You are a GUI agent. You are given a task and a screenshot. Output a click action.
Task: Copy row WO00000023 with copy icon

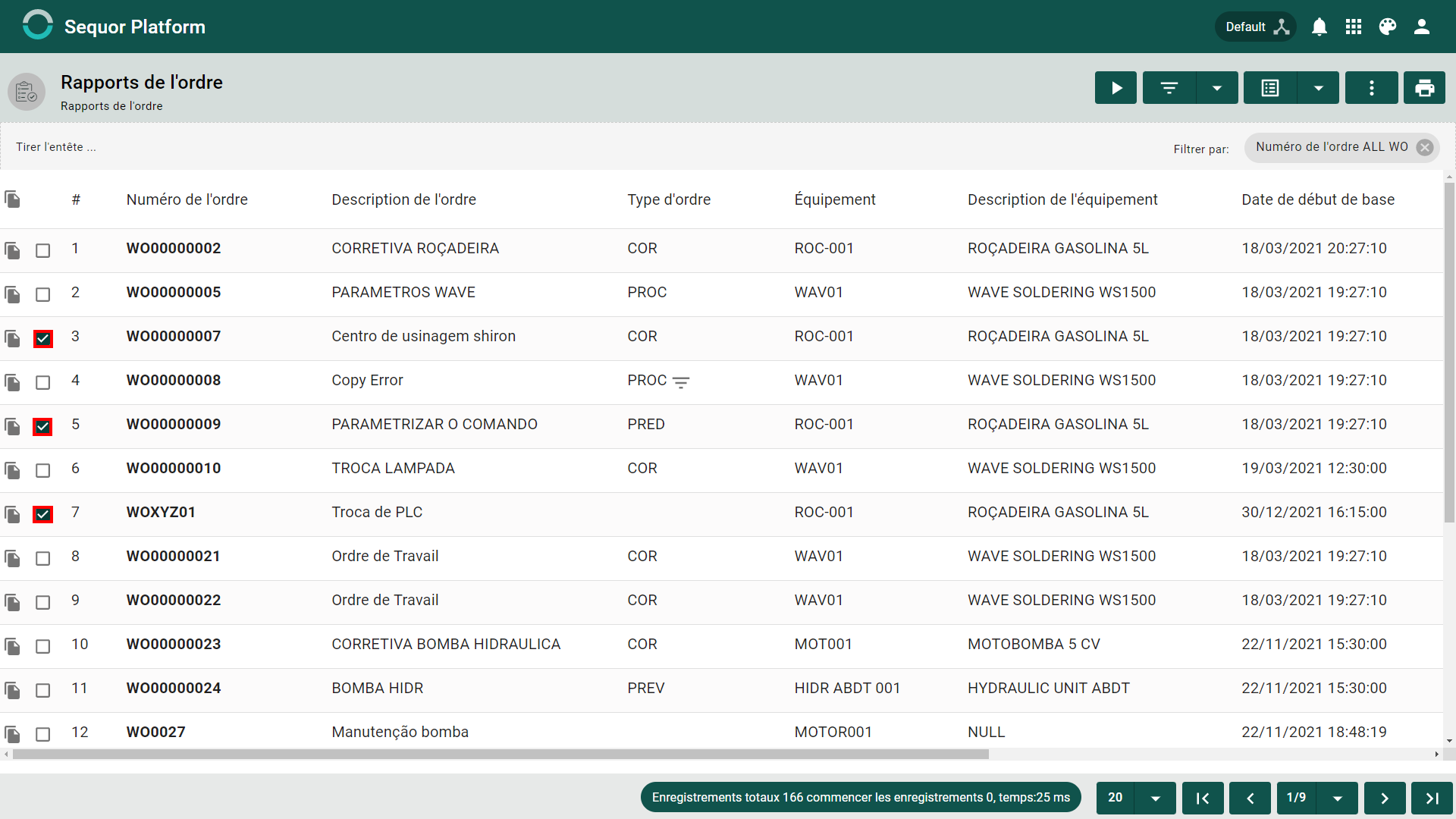click(12, 646)
